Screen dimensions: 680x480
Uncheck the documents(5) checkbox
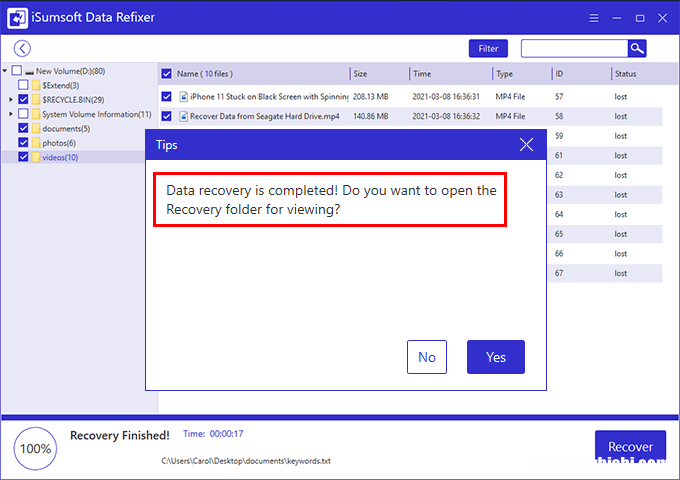pyautogui.click(x=23, y=128)
